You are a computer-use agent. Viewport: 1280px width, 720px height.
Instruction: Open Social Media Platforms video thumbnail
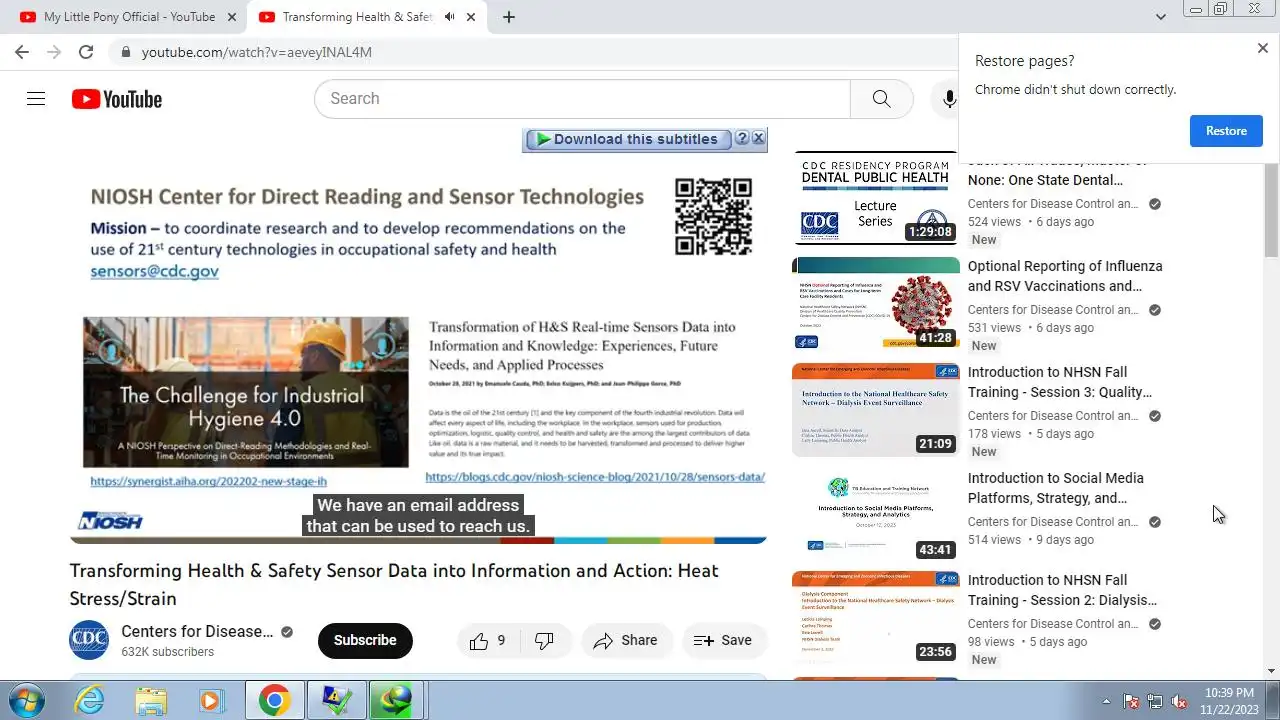pos(876,516)
